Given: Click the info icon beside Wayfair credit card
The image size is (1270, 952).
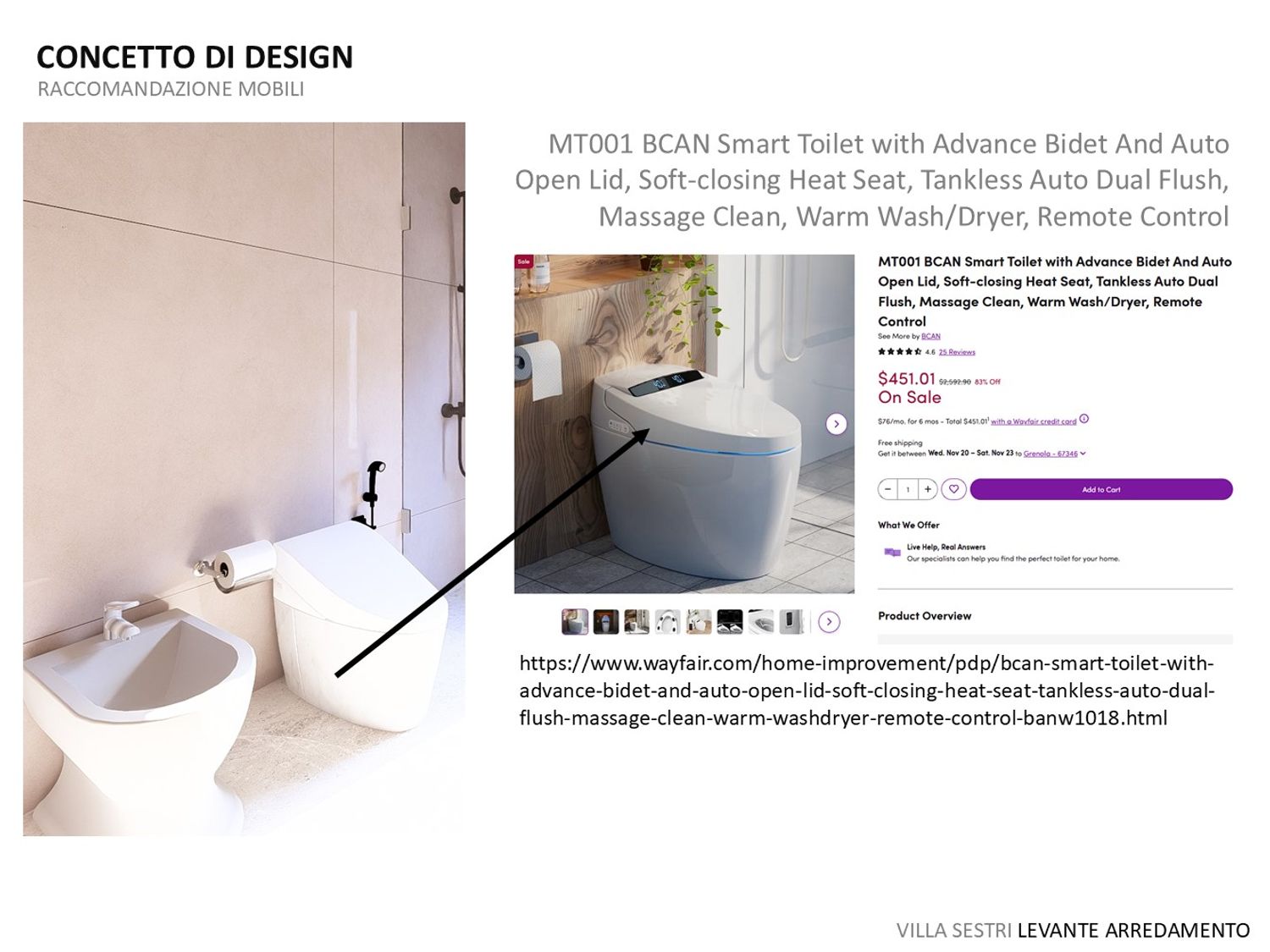Looking at the screenshot, I should click(x=1084, y=419).
